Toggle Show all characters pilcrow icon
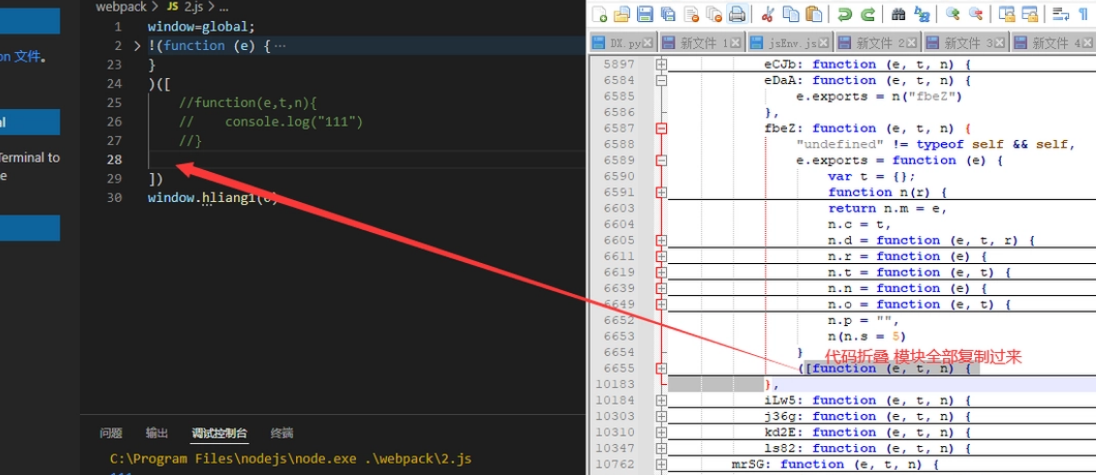This screenshot has width=1098, height=475. pos(1083,13)
